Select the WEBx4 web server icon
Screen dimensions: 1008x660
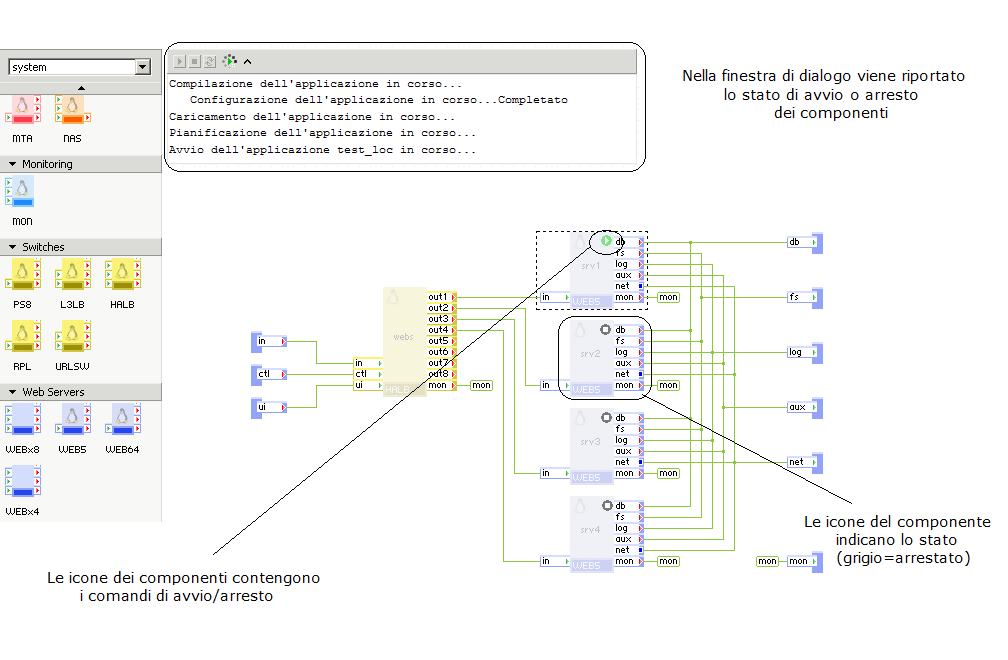[22, 481]
